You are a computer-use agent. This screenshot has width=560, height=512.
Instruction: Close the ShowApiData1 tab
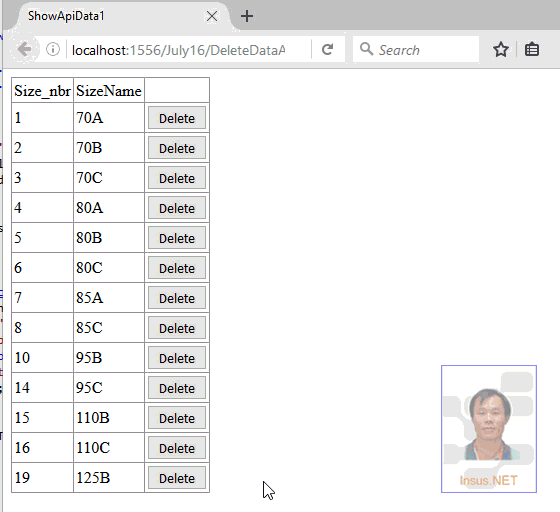(212, 16)
